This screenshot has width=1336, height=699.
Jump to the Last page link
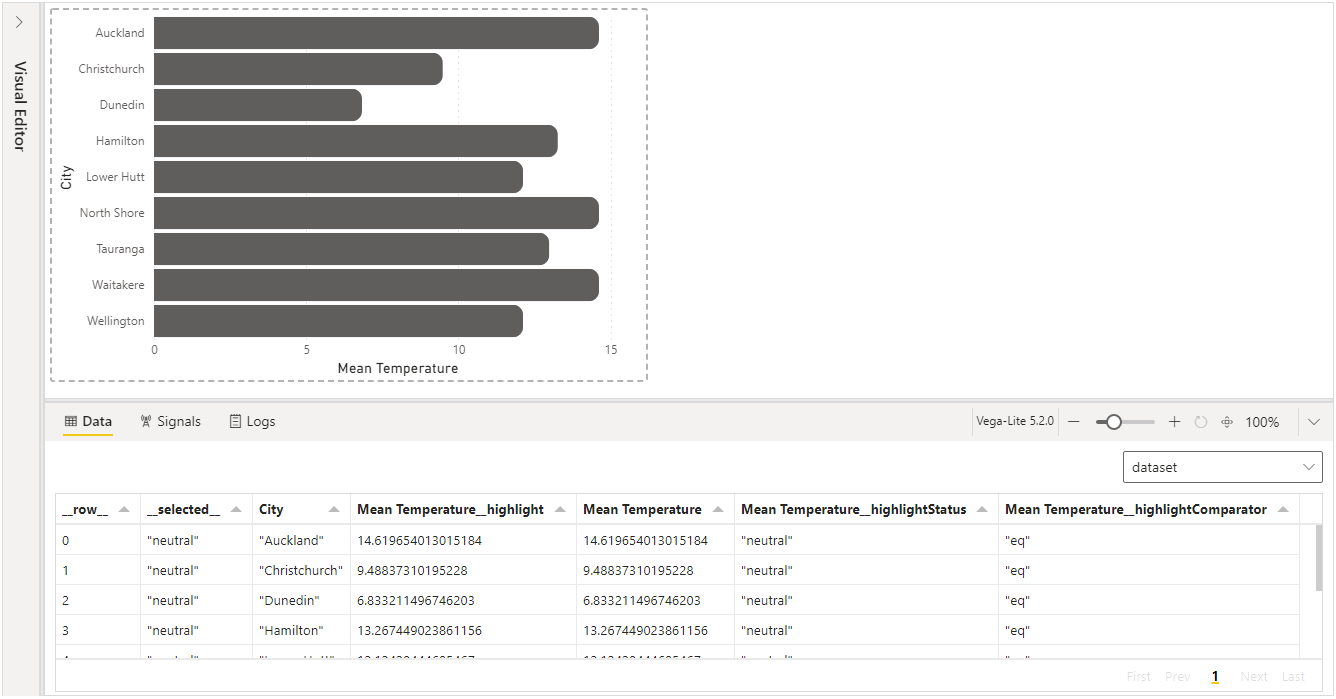tap(1293, 677)
